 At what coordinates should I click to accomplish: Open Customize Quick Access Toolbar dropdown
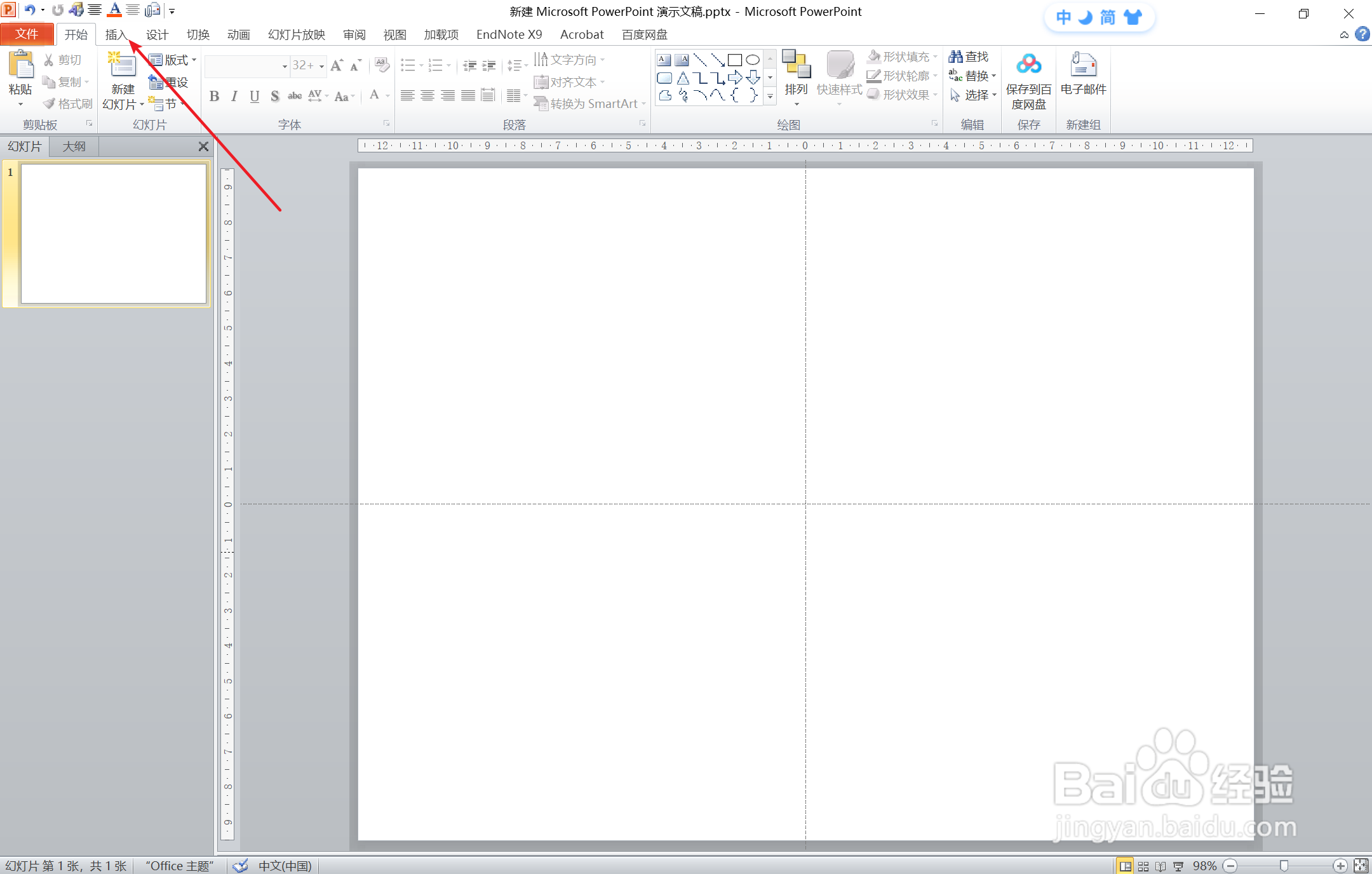(172, 11)
